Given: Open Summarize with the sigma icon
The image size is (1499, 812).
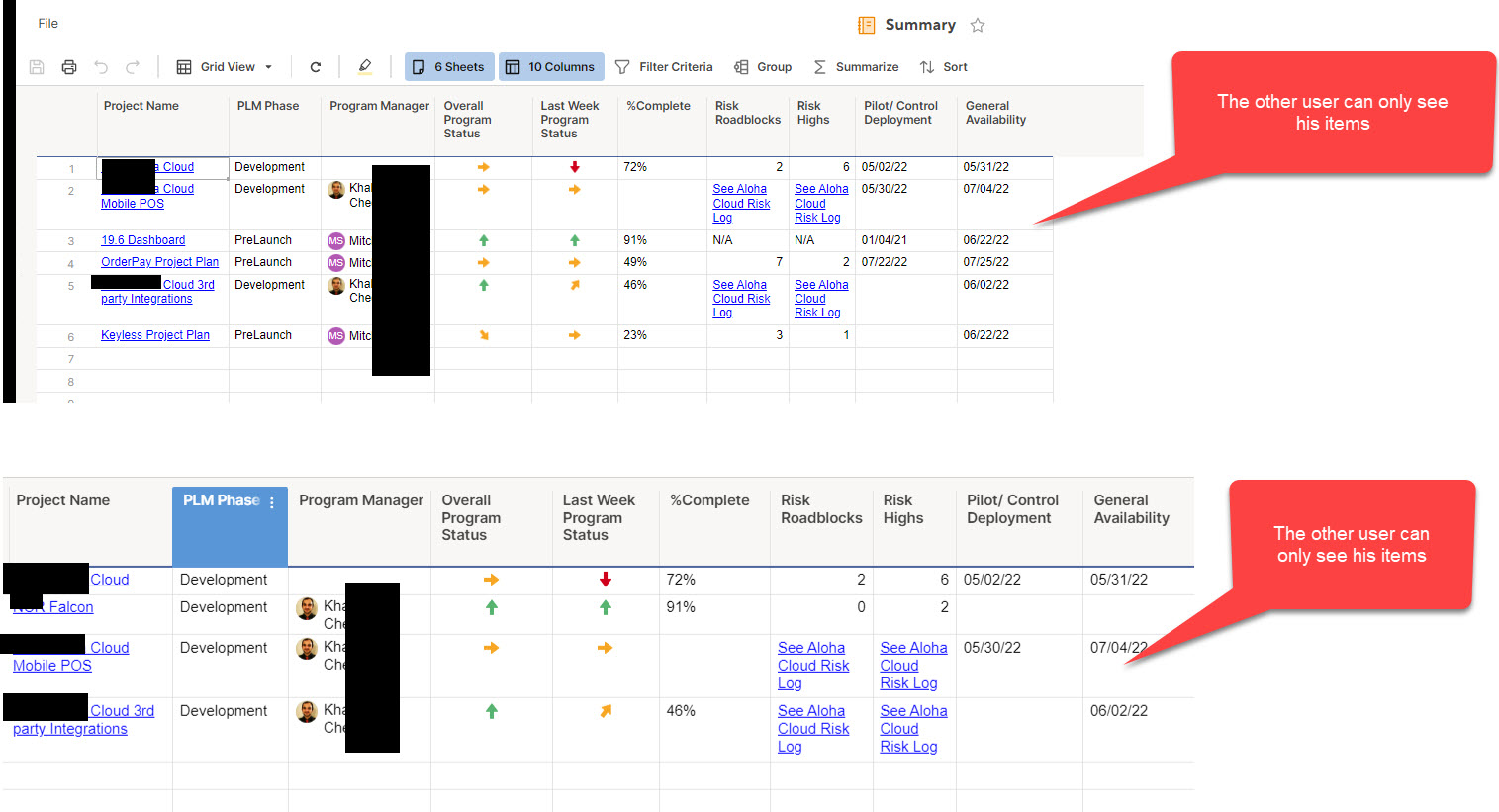Looking at the screenshot, I should pyautogui.click(x=856, y=66).
